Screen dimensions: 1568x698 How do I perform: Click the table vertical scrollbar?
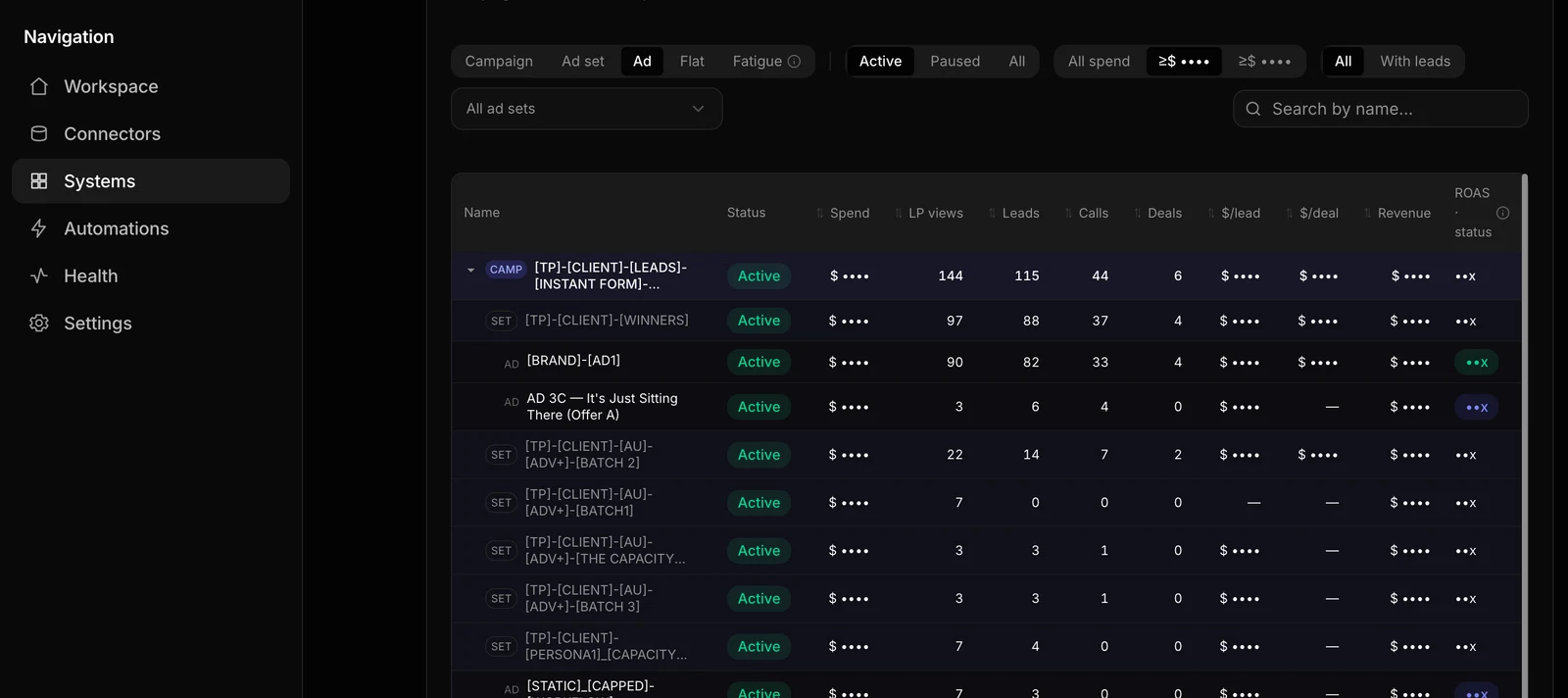coord(1524,435)
